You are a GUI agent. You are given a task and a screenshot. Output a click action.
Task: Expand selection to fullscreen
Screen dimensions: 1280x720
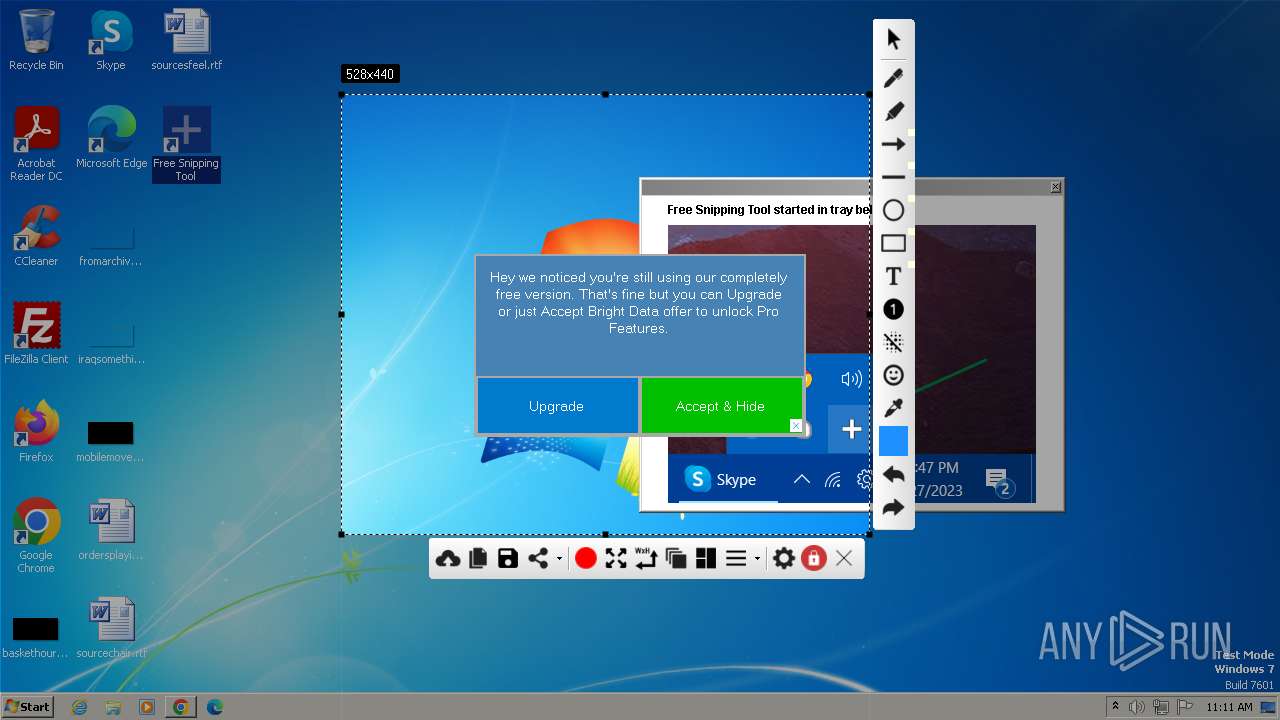[x=616, y=558]
